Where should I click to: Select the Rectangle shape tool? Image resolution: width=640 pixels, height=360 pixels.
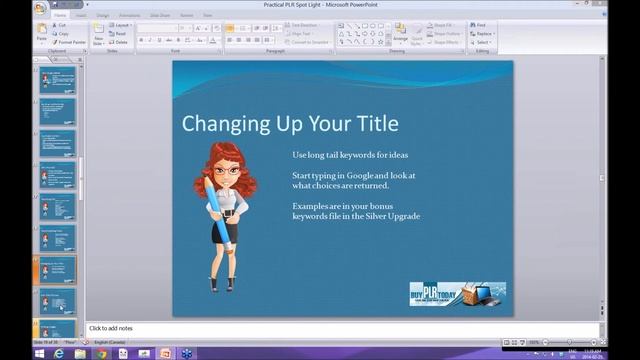364,26
